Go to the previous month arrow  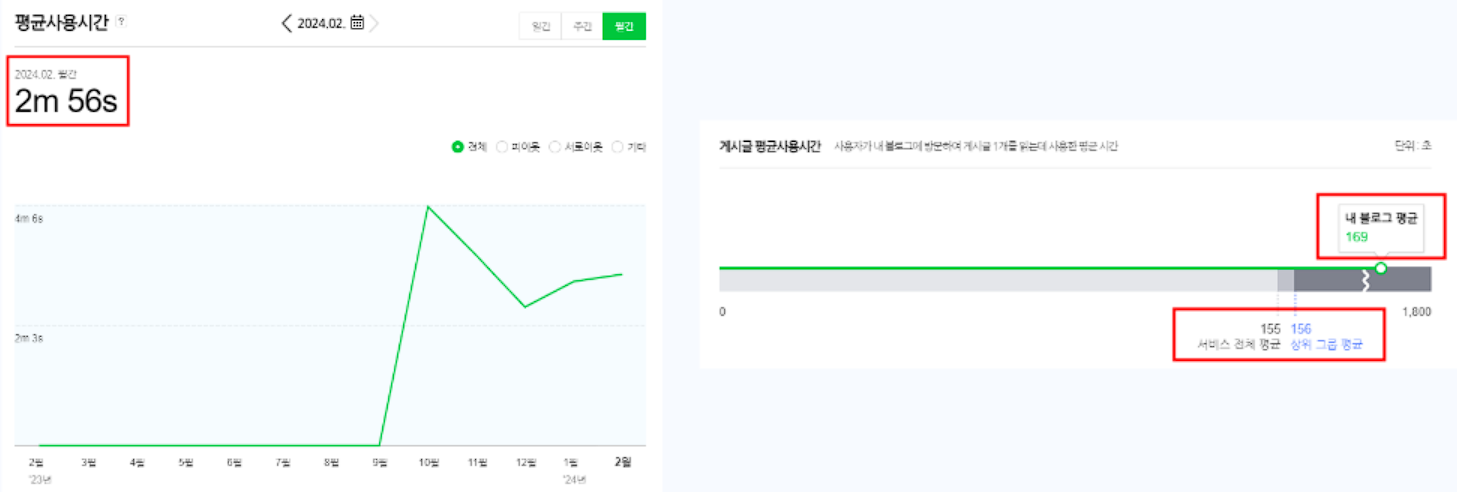[287, 22]
